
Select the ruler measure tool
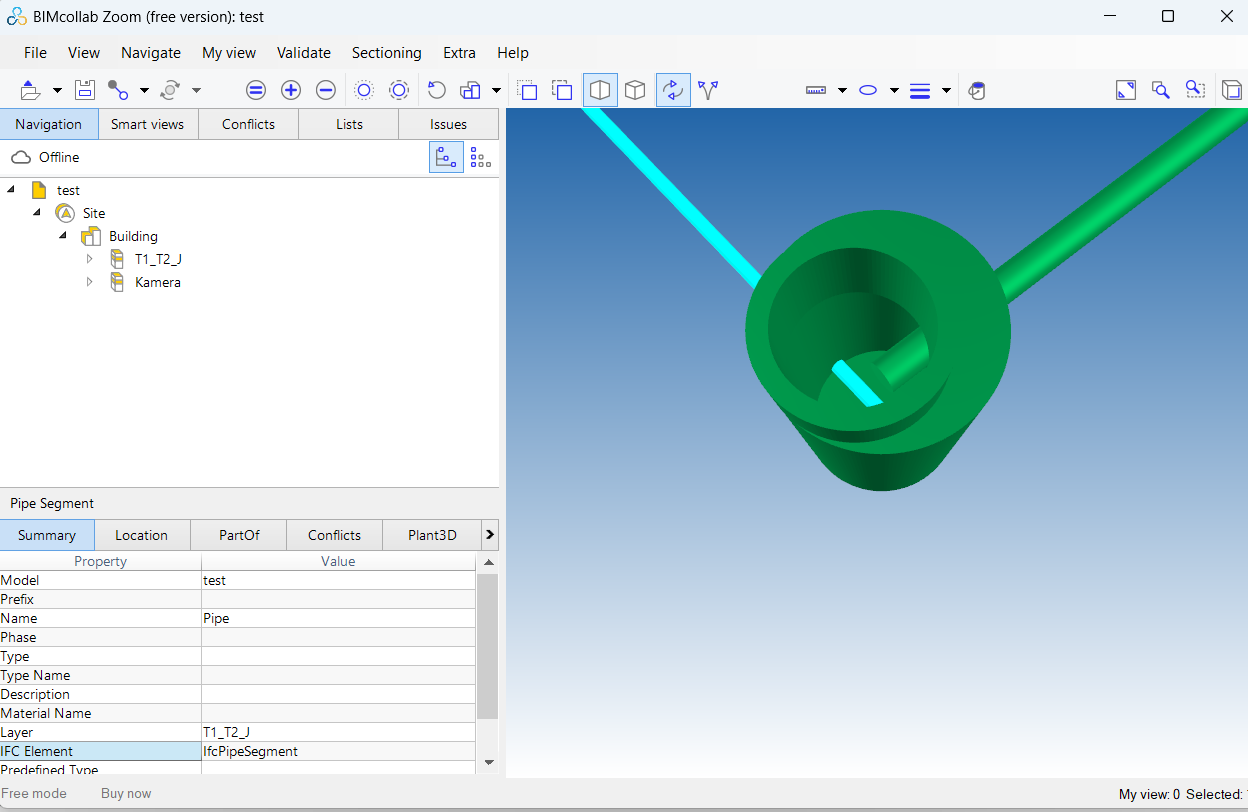(x=816, y=90)
